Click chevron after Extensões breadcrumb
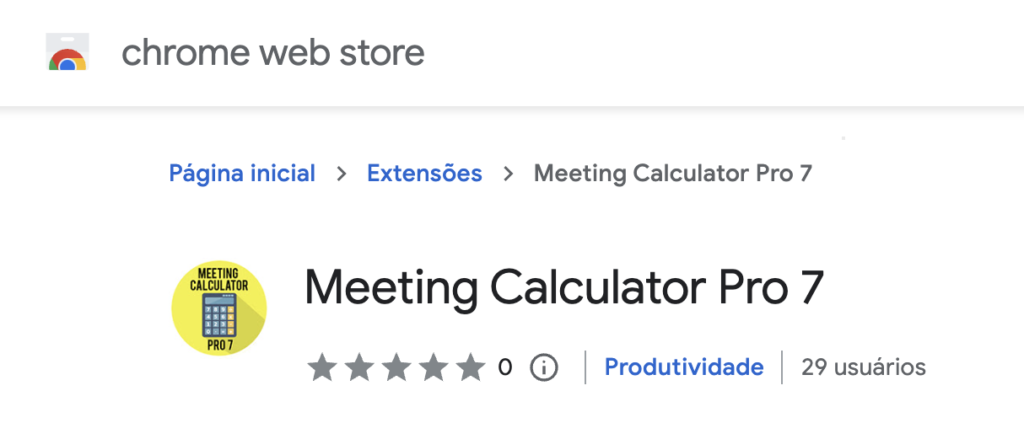Screen dimensions: 1024x423 [508, 174]
